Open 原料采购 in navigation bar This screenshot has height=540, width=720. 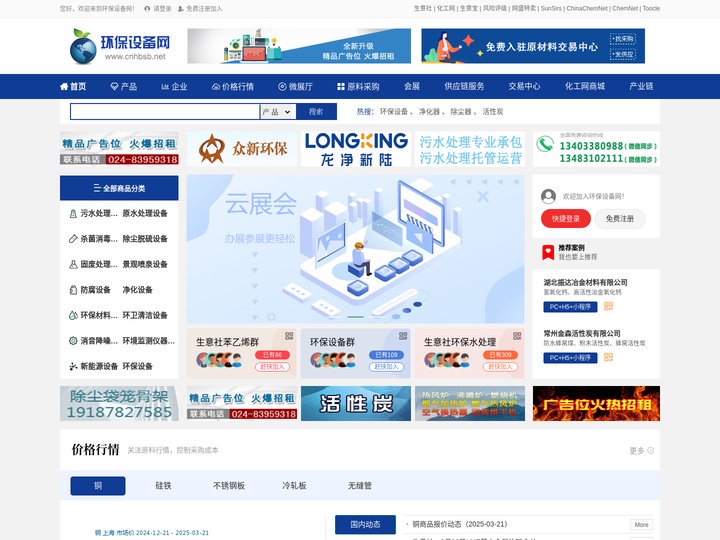(x=358, y=86)
